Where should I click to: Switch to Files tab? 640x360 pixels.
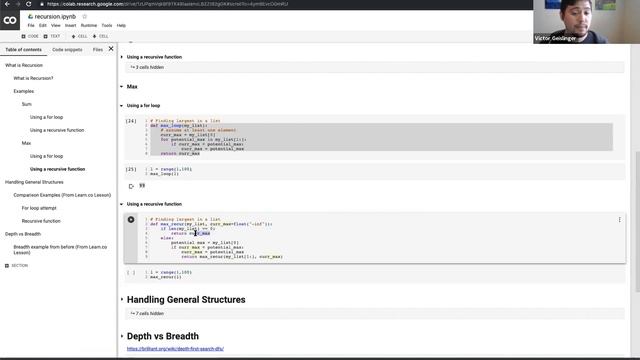coord(98,49)
